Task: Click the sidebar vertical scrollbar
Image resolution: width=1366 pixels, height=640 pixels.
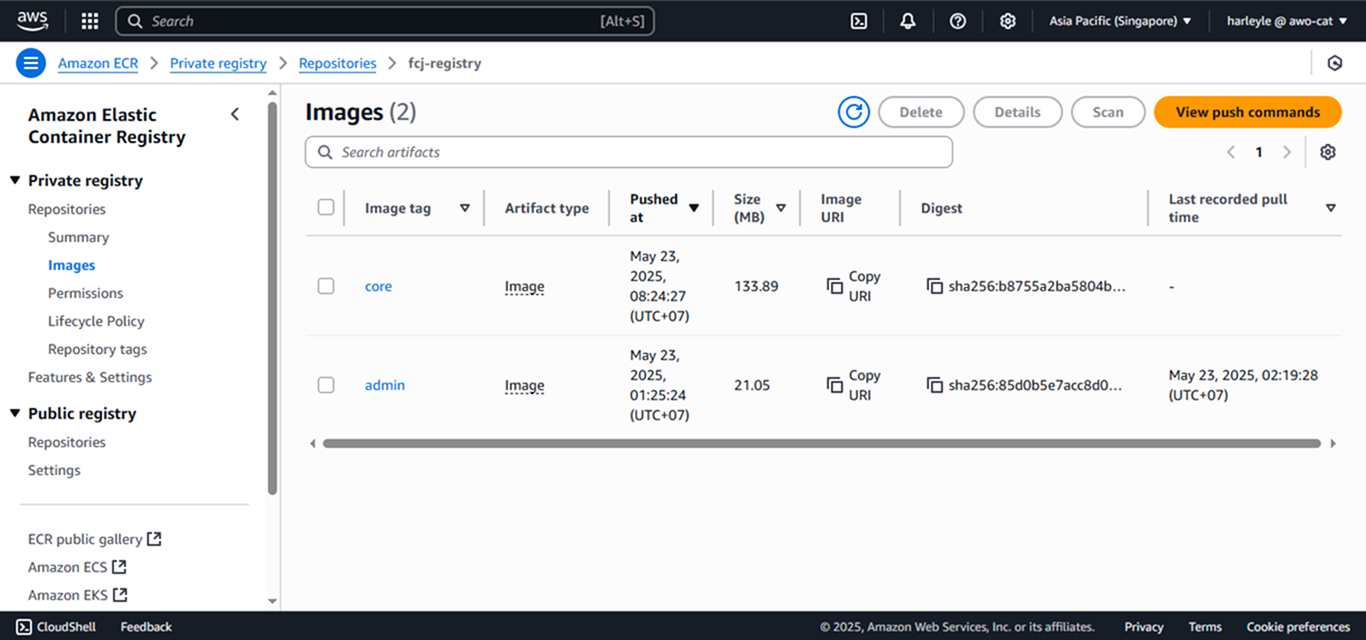Action: [x=272, y=298]
